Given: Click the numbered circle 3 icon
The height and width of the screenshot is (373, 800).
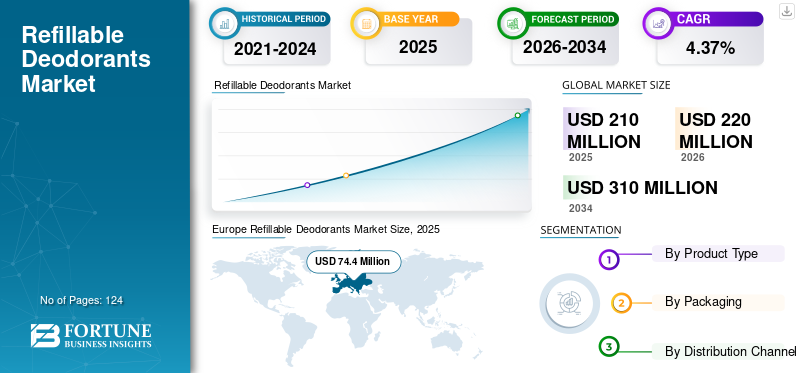Looking at the screenshot, I should pos(608,347).
